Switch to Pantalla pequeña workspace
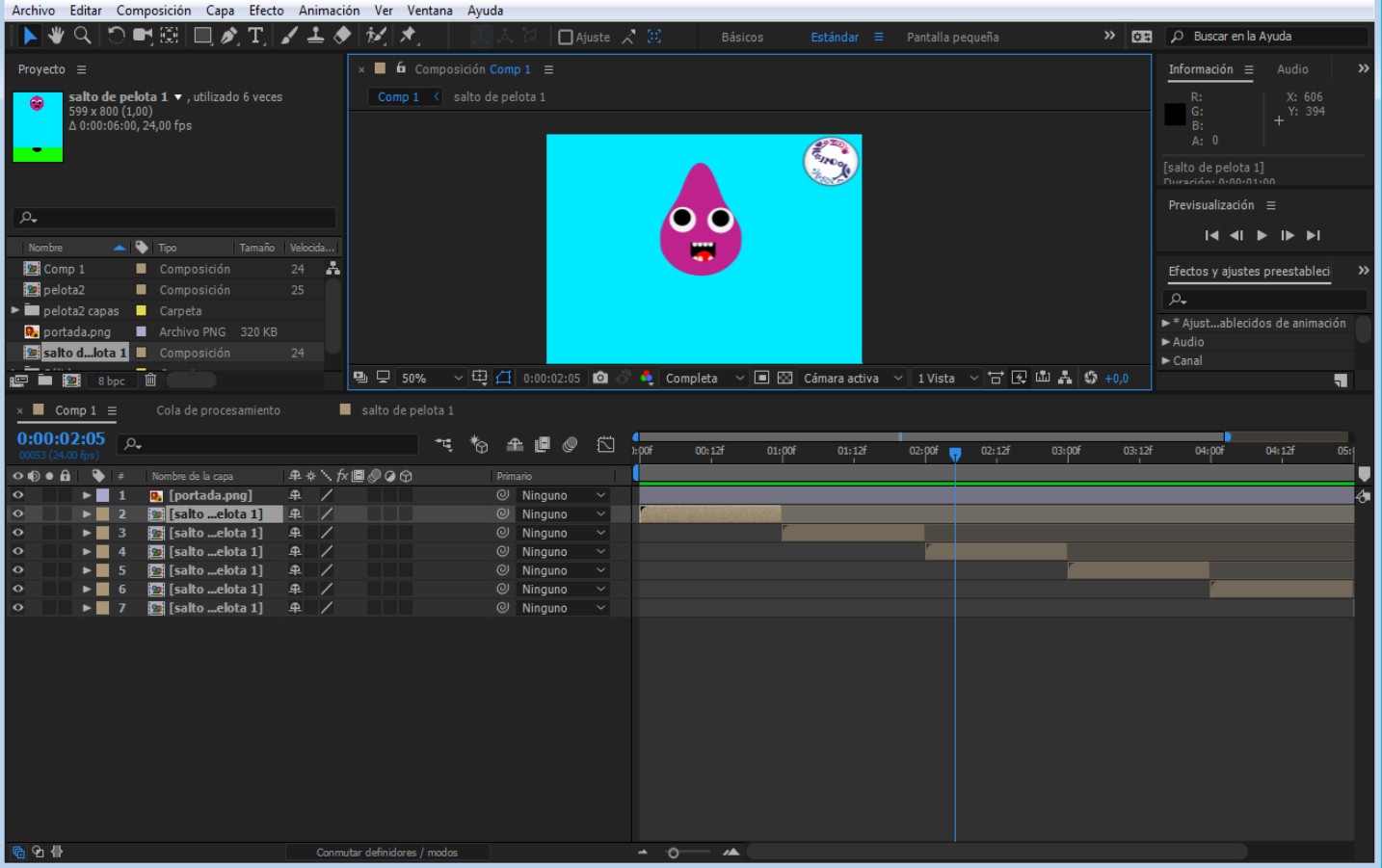Image resolution: width=1382 pixels, height=868 pixels. (x=952, y=37)
